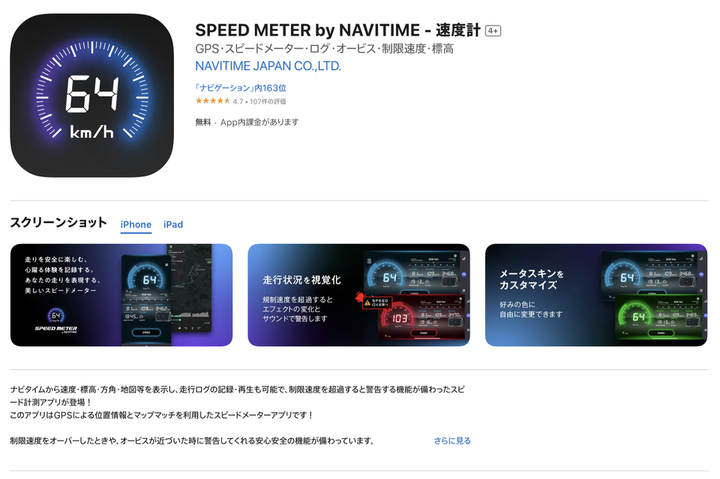Expand the description with さらに見る
The width and height of the screenshot is (720, 479).
coord(452,440)
